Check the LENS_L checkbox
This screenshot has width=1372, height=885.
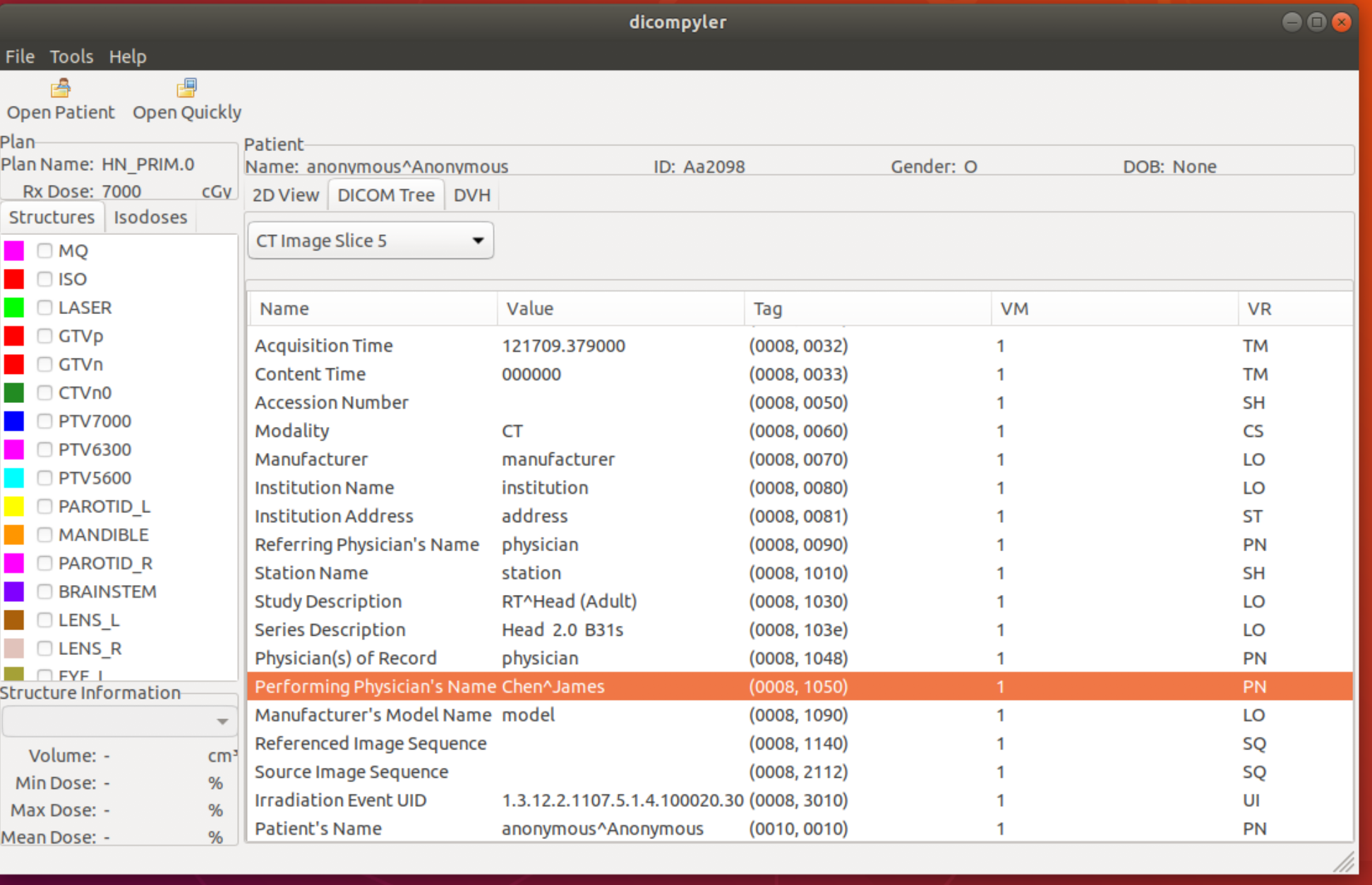(45, 620)
